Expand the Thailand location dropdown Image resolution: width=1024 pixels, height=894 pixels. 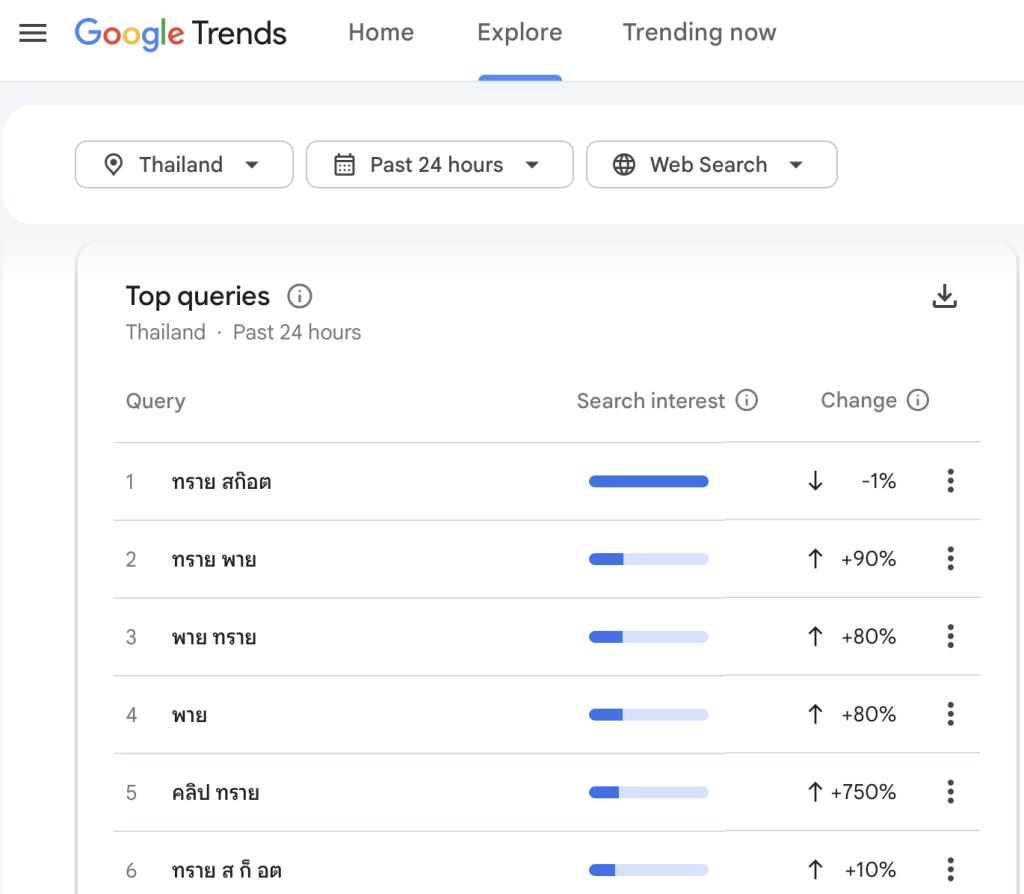click(184, 165)
